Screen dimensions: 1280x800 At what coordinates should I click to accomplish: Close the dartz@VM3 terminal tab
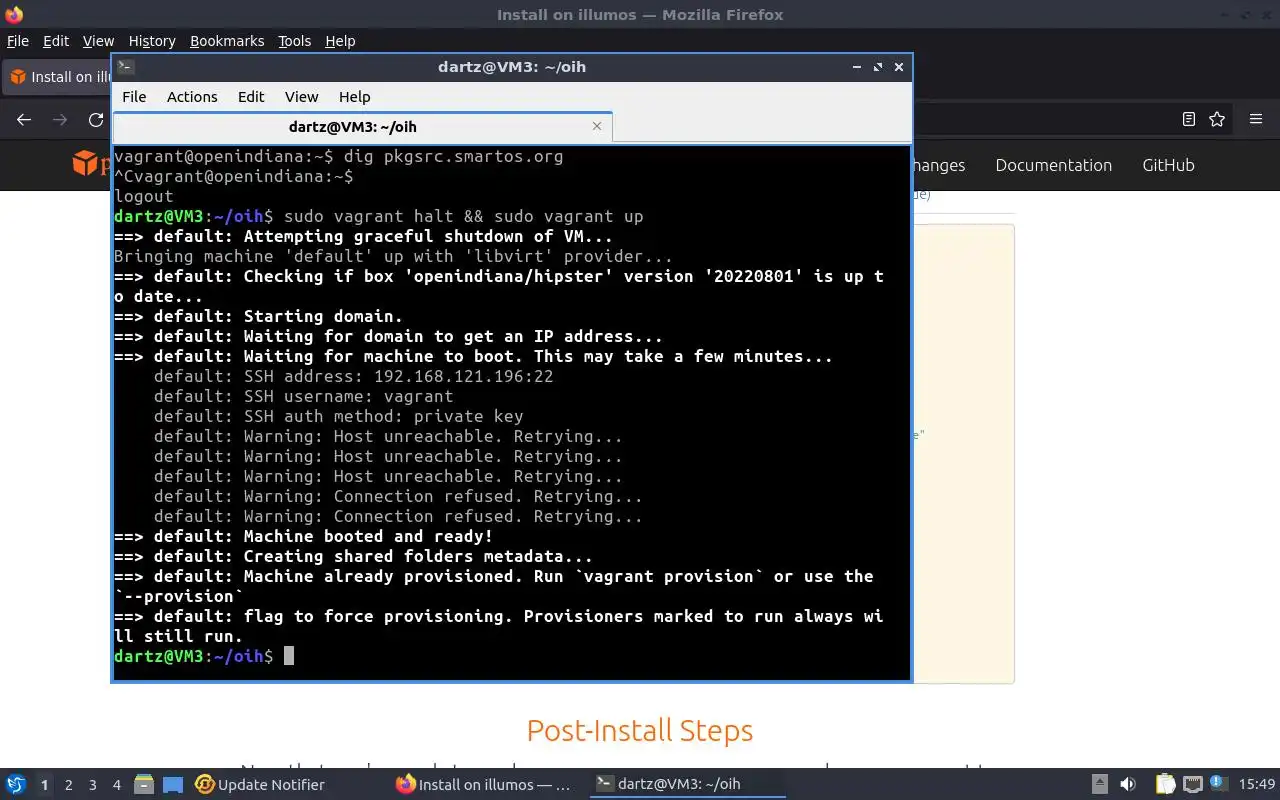[x=597, y=126]
